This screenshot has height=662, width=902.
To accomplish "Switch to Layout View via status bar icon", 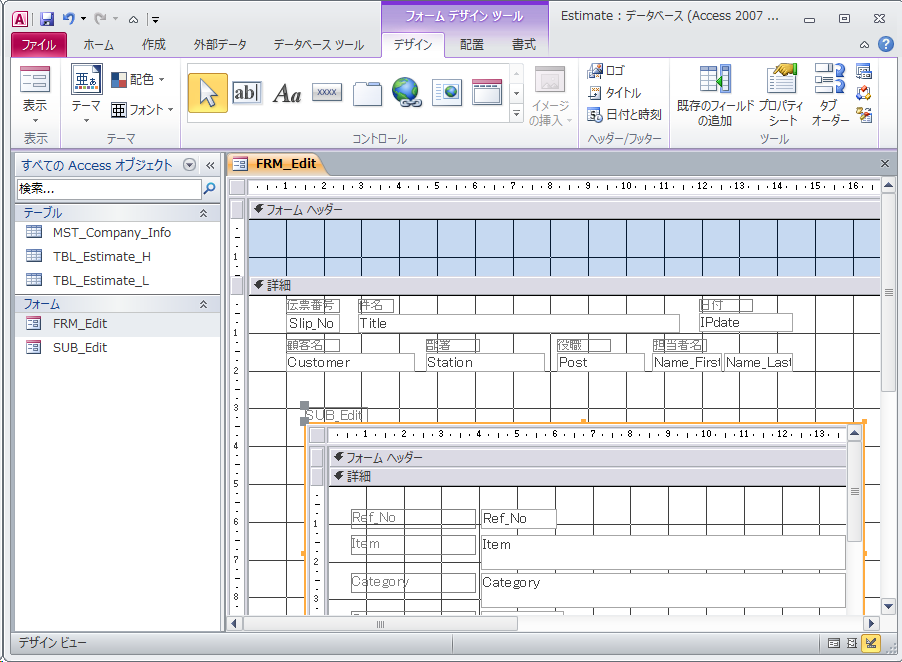I will [852, 644].
